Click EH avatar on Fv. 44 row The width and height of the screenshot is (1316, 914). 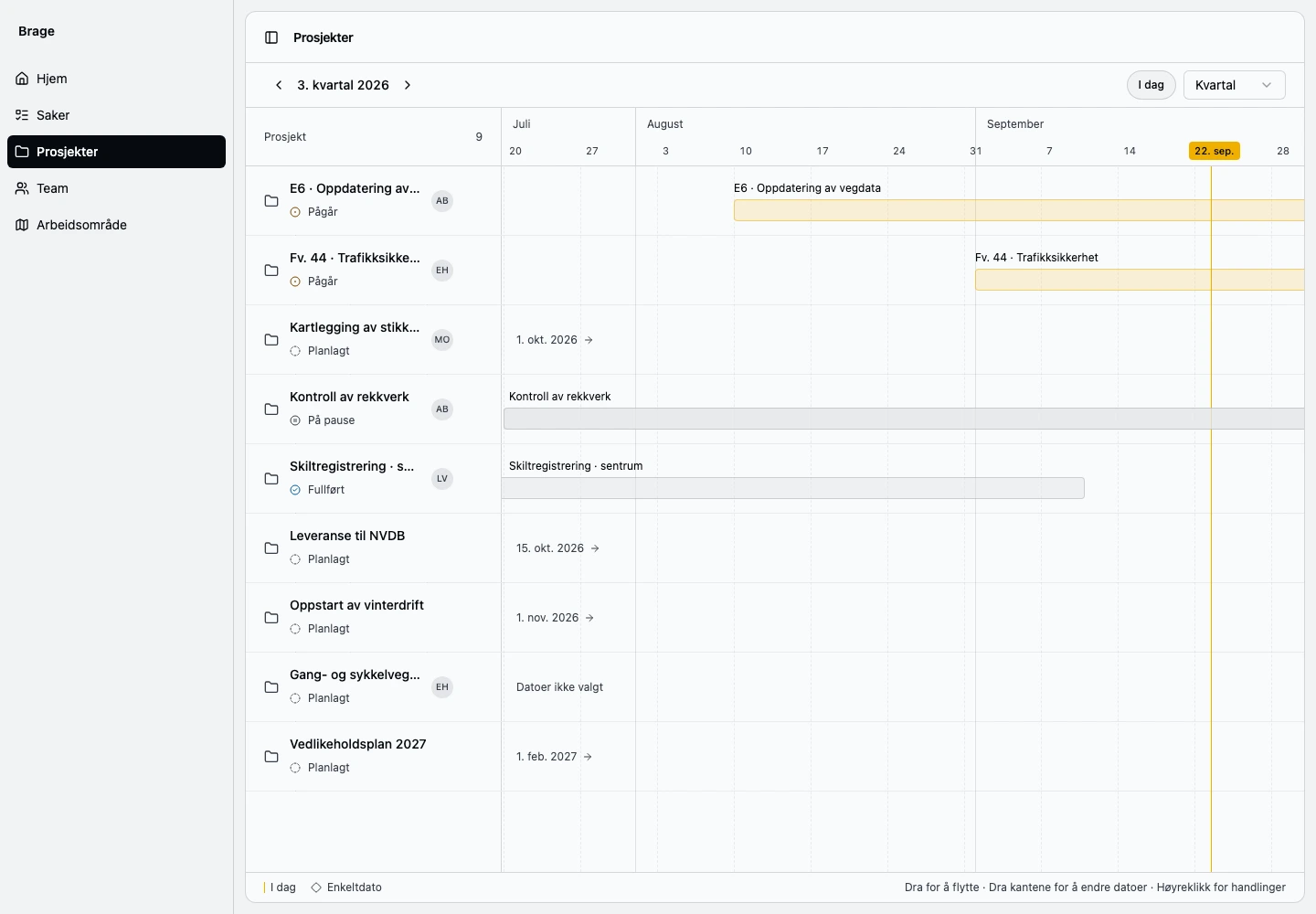pyautogui.click(x=442, y=271)
